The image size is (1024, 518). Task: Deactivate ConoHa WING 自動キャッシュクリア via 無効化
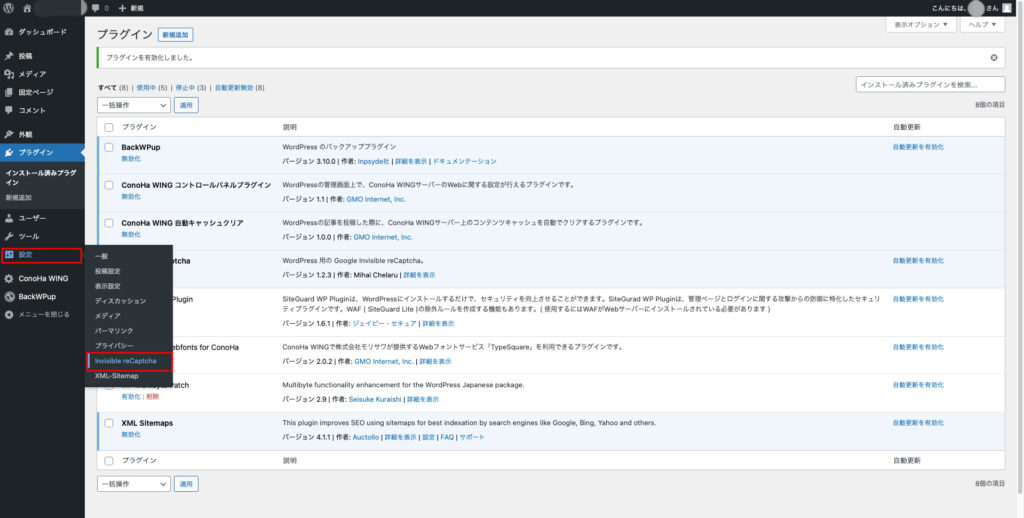131,234
